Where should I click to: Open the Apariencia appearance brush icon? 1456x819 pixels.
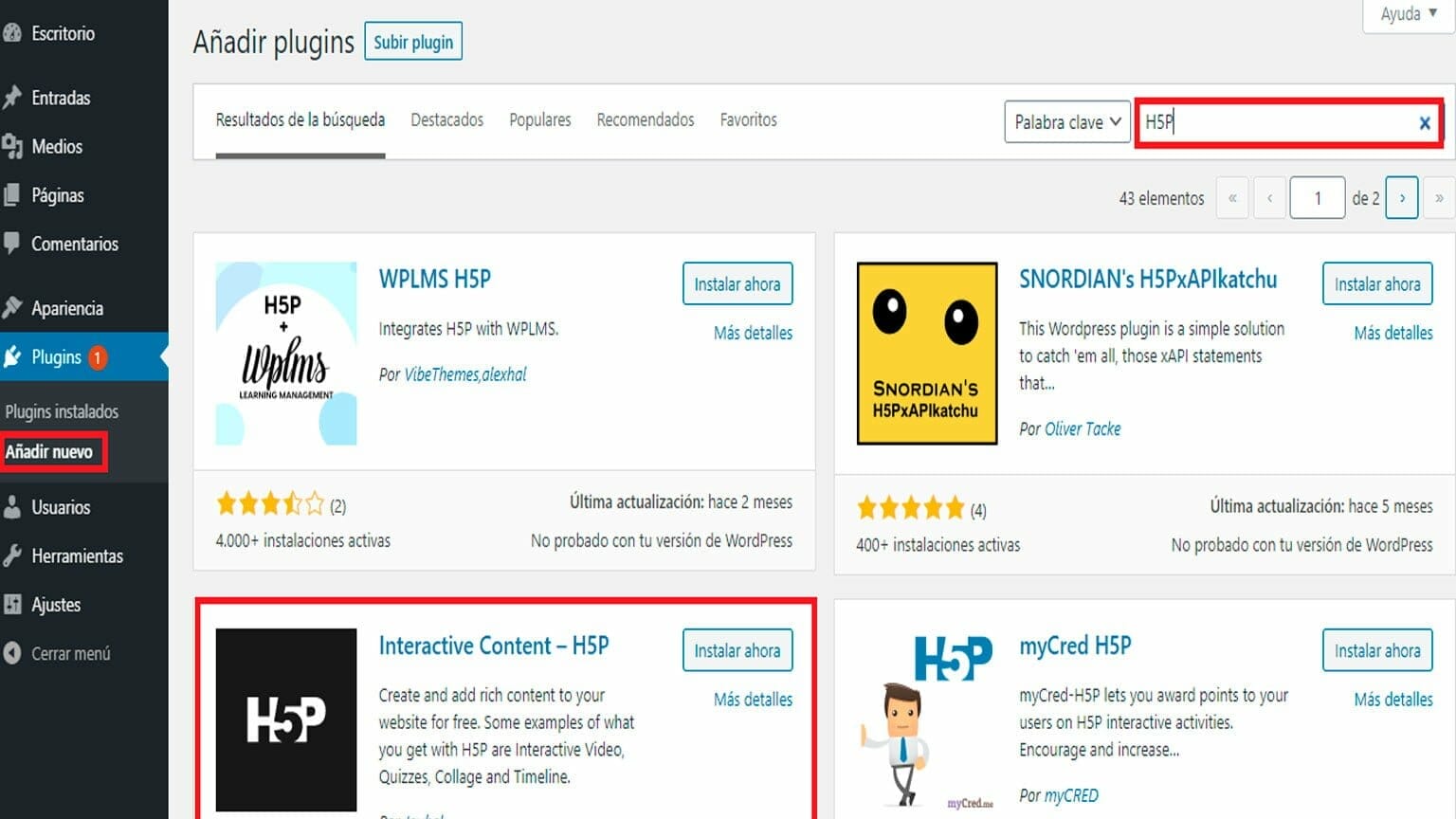click(13, 307)
